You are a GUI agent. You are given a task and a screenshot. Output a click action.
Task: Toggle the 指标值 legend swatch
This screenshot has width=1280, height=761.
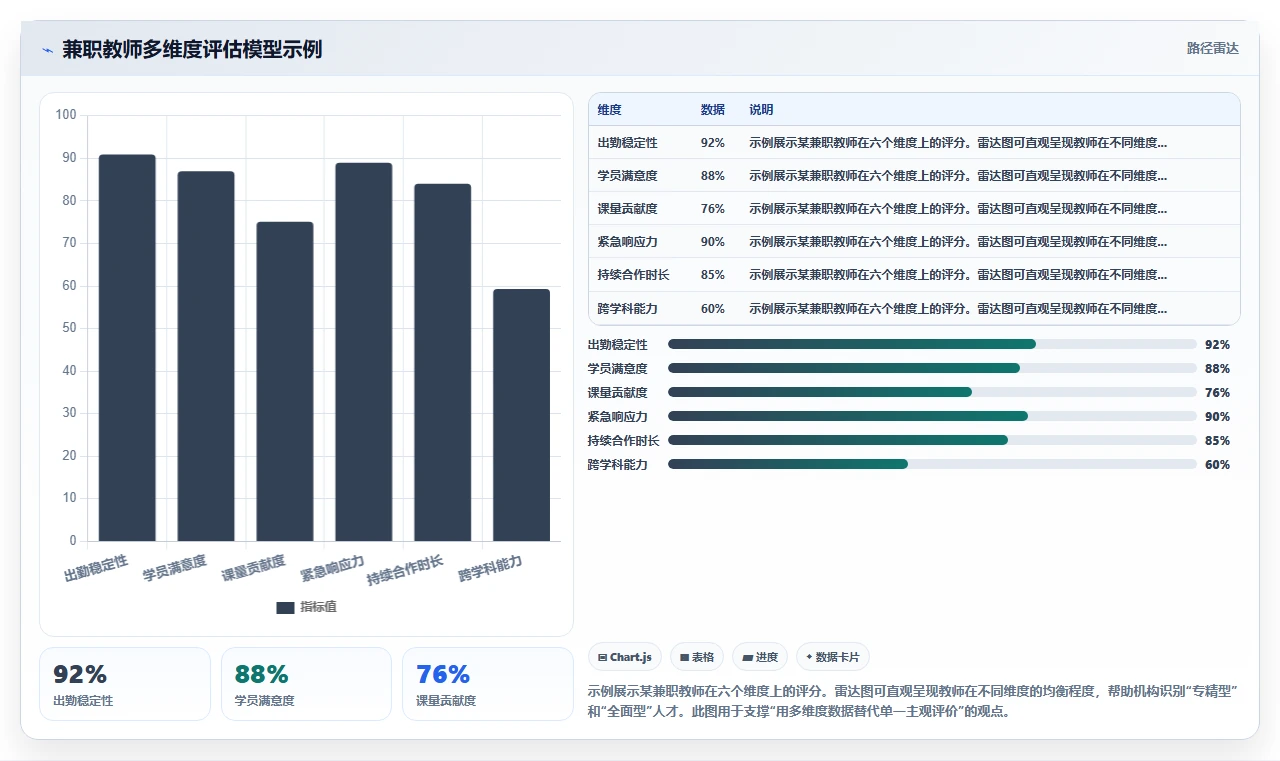(x=285, y=607)
